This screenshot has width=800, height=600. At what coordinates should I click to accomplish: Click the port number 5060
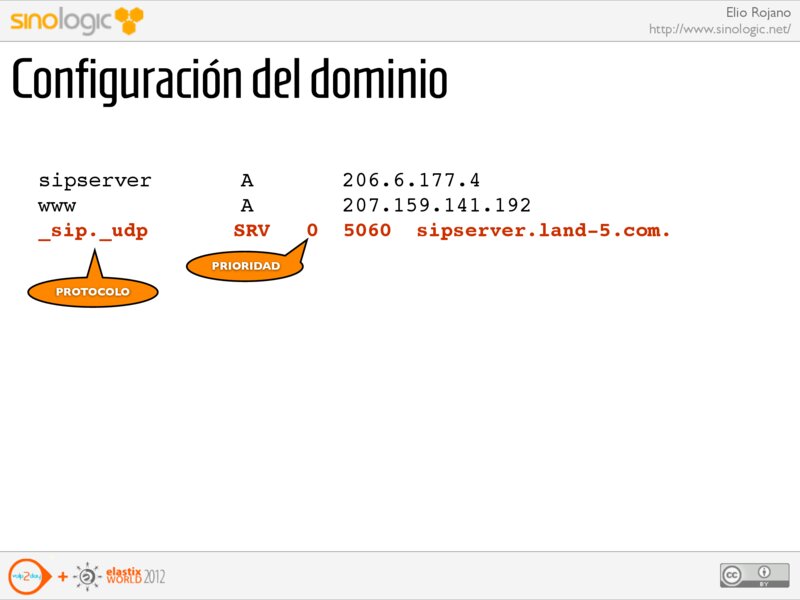click(367, 231)
